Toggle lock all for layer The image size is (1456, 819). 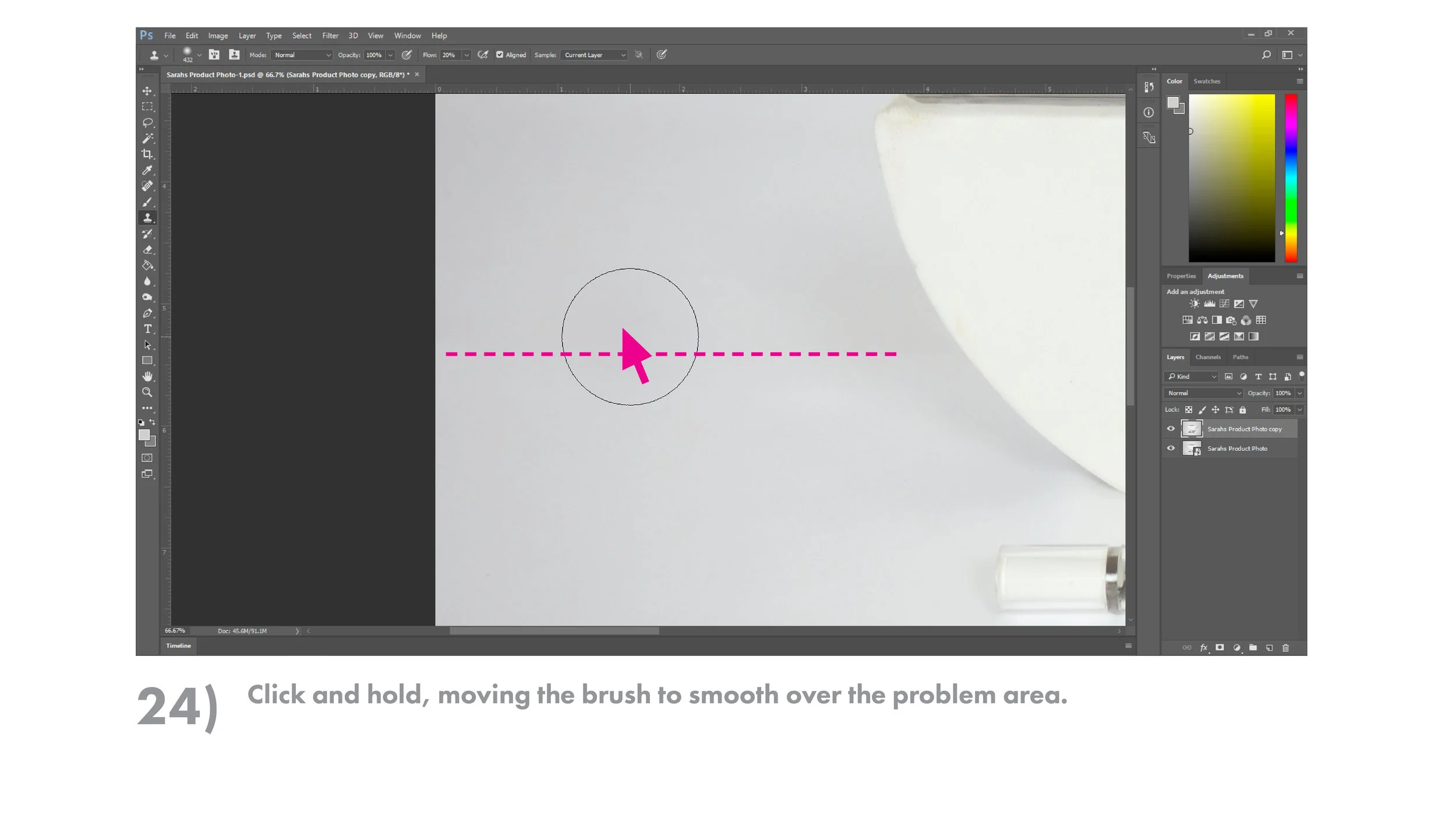click(1242, 409)
